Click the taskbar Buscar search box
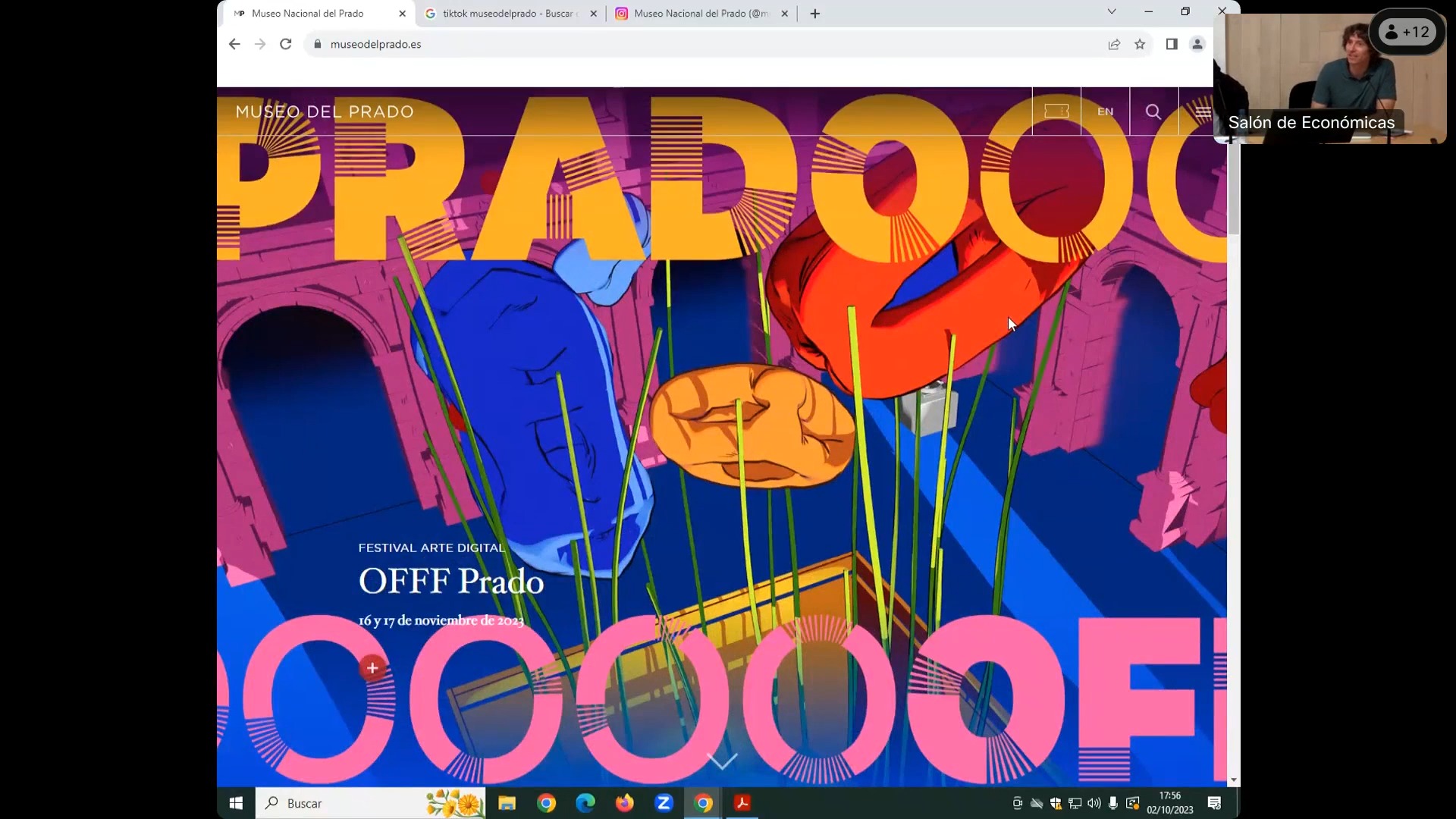Viewport: 1456px width, 819px height. 371,803
